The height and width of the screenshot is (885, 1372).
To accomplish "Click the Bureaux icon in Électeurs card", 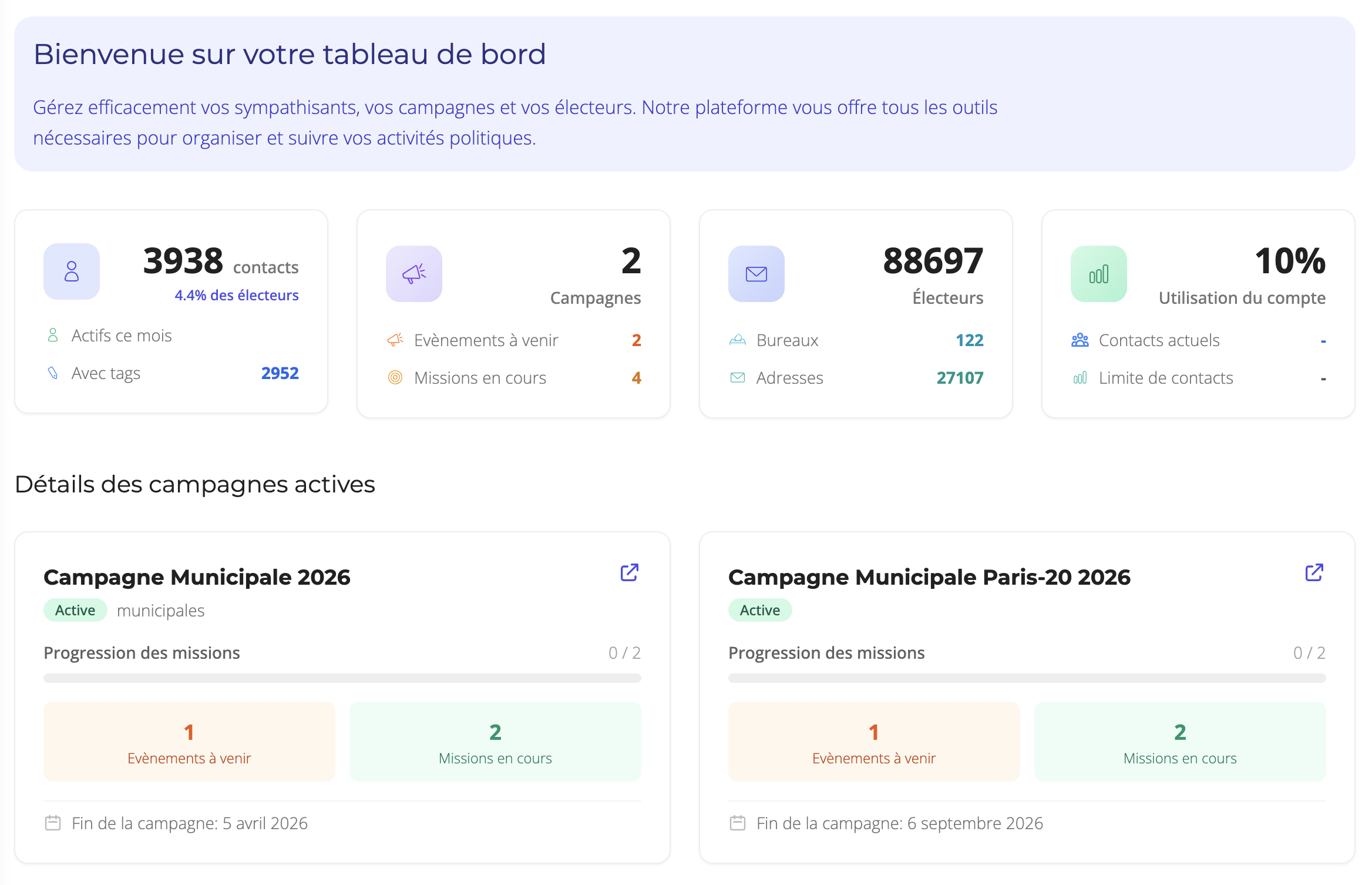I will 738,340.
